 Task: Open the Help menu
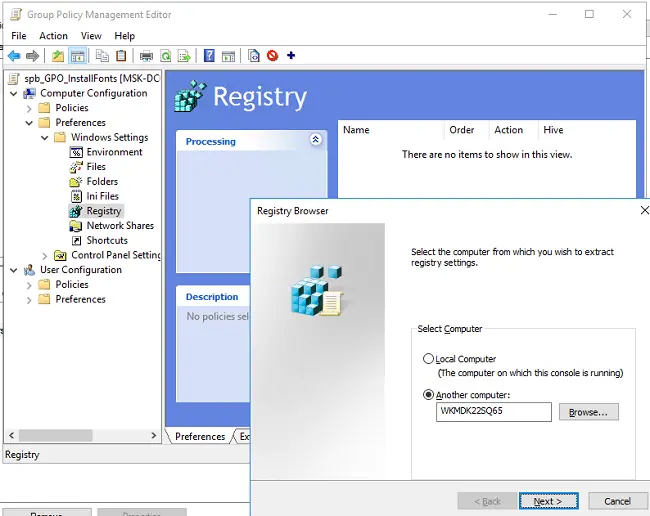tap(124, 36)
